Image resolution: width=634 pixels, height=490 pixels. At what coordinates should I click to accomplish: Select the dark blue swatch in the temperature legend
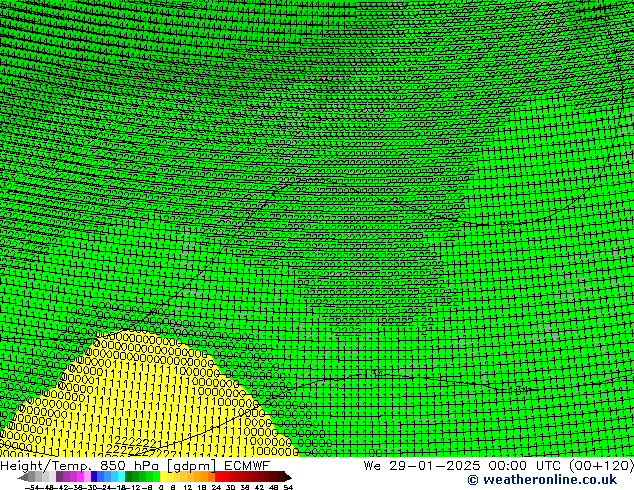click(x=94, y=477)
